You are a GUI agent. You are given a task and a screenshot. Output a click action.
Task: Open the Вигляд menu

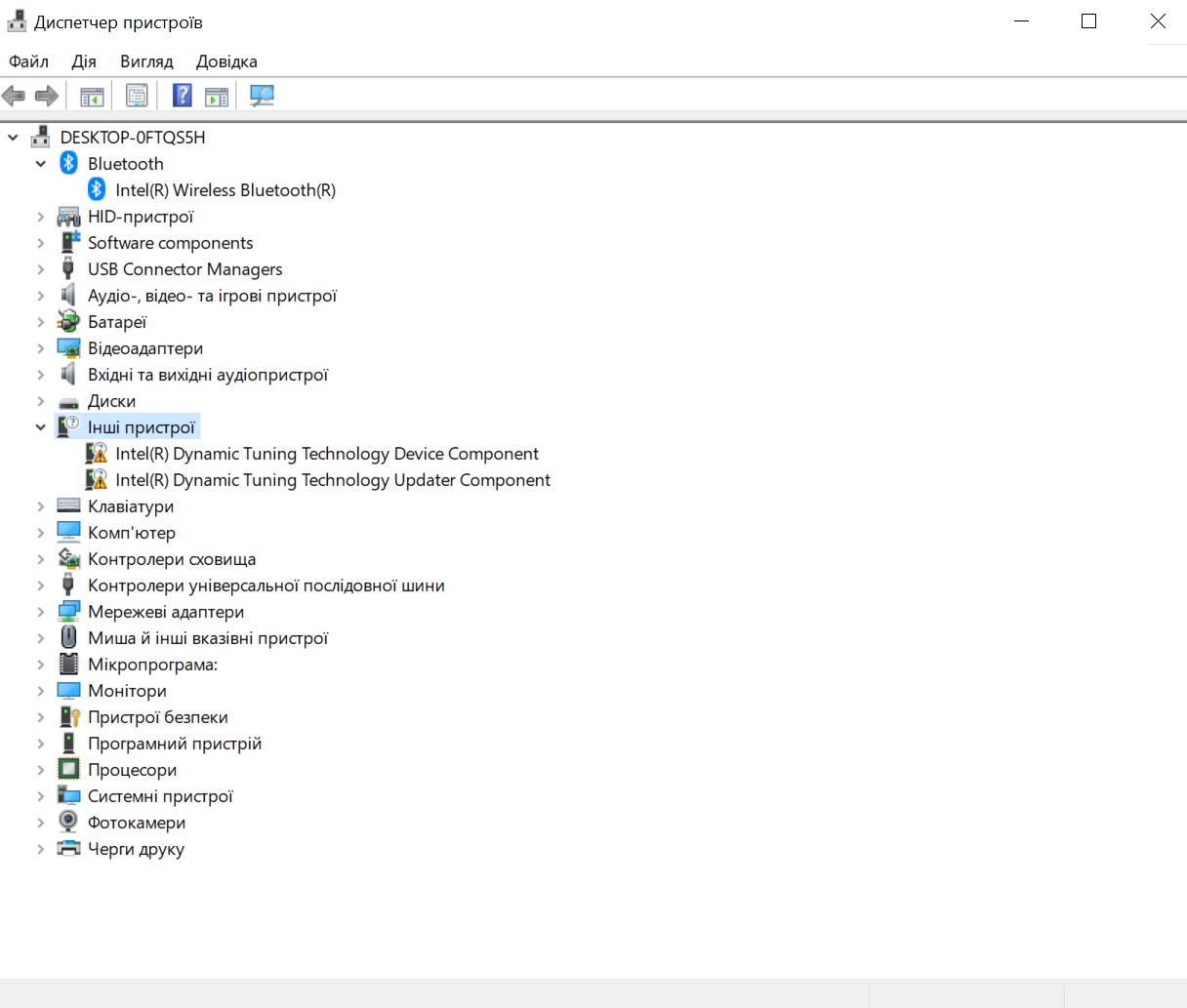146,61
